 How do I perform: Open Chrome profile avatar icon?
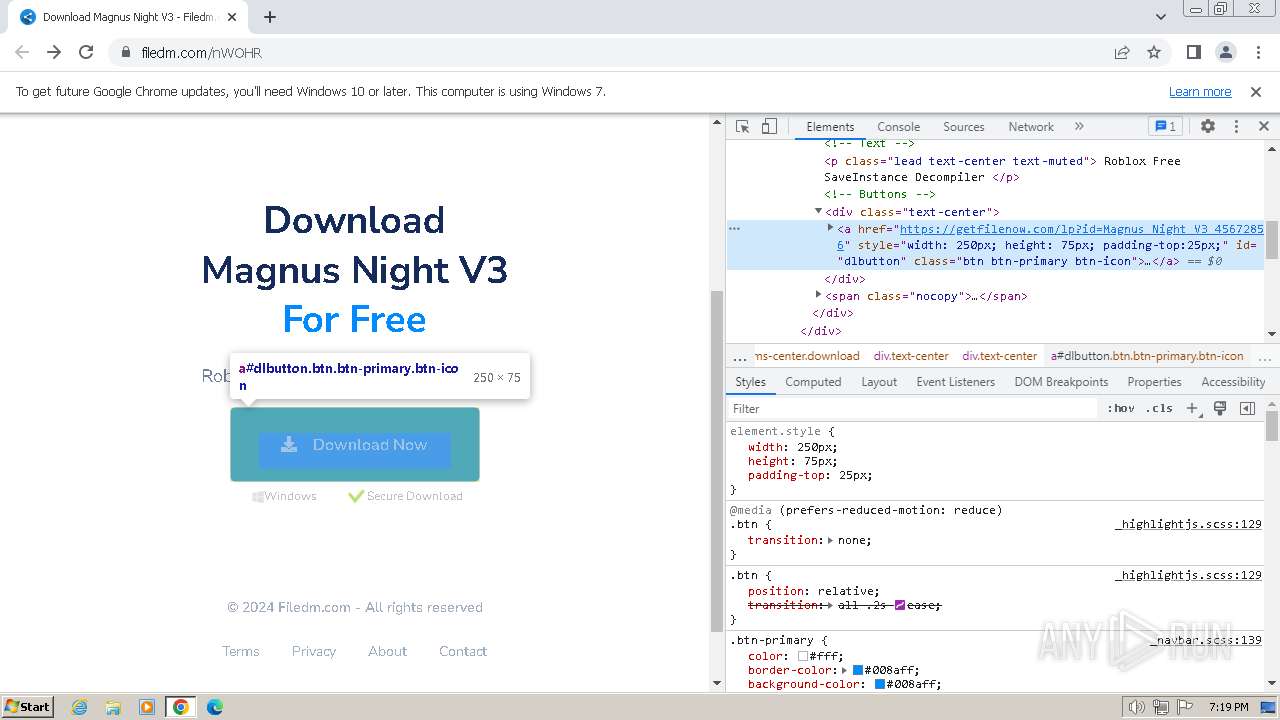(1226, 52)
